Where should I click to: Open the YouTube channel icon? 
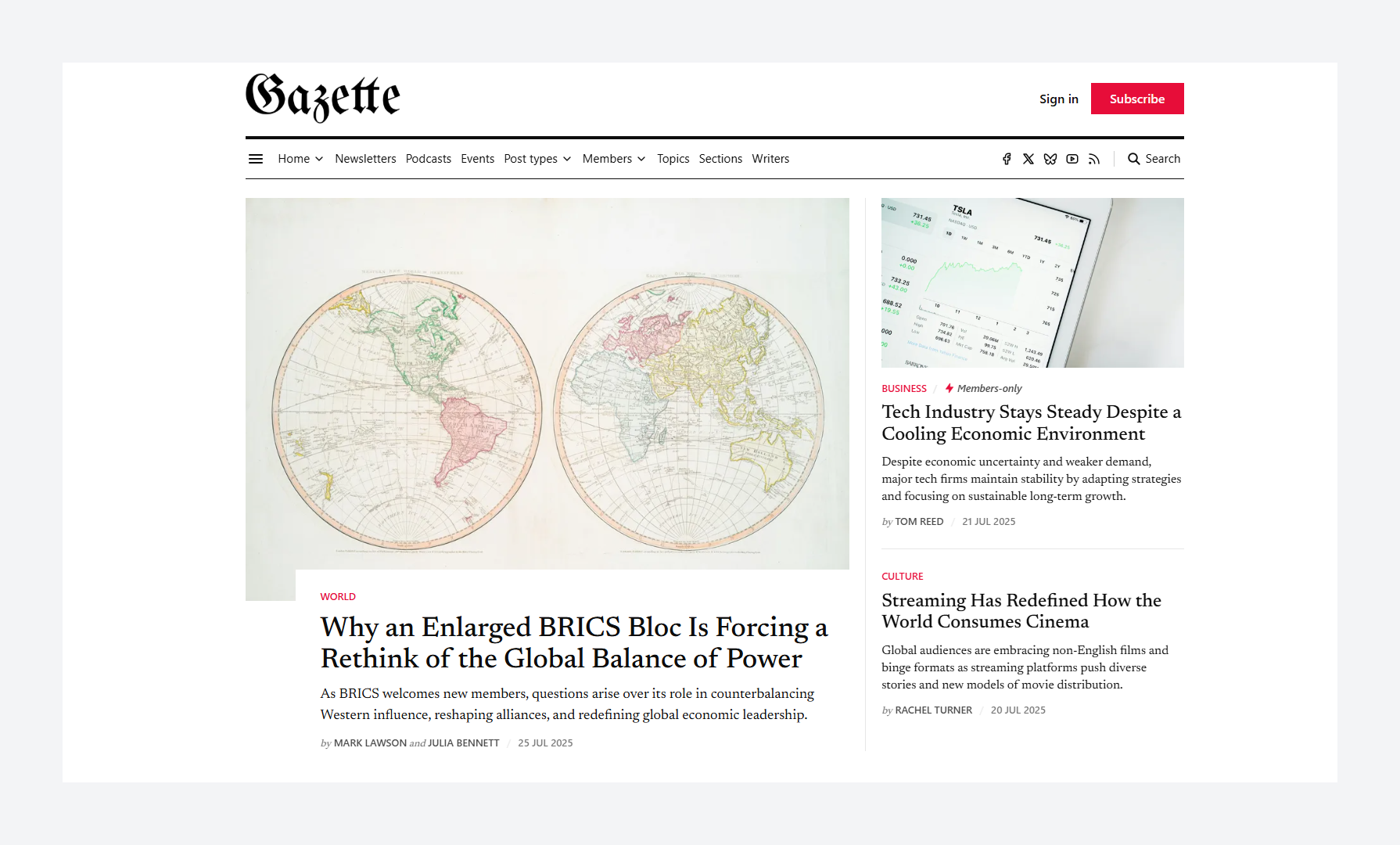(1072, 159)
